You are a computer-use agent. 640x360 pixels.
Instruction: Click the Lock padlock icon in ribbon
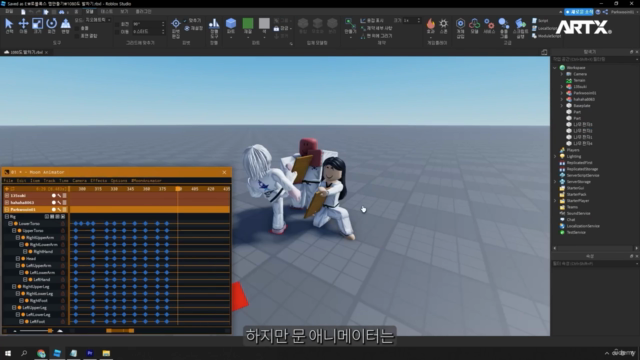pyautogui.click(x=276, y=29)
